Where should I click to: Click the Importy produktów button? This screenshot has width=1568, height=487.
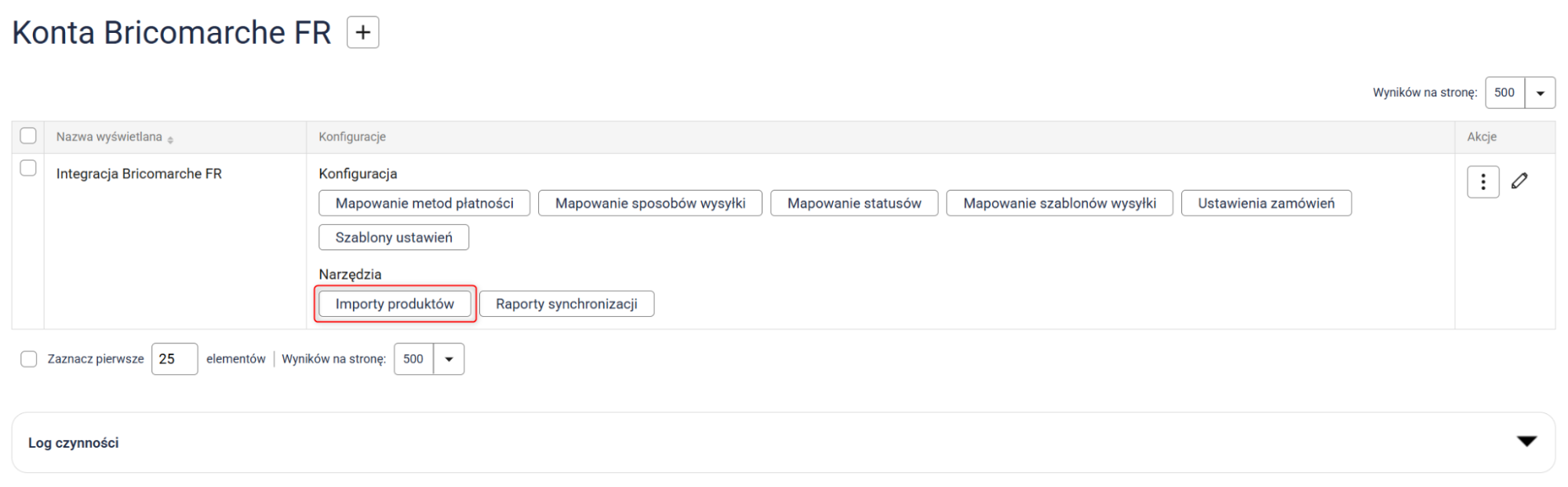click(x=395, y=304)
